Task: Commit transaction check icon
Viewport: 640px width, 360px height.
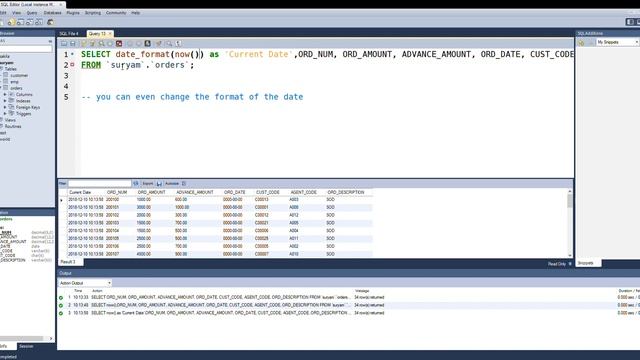Action: click(130, 44)
